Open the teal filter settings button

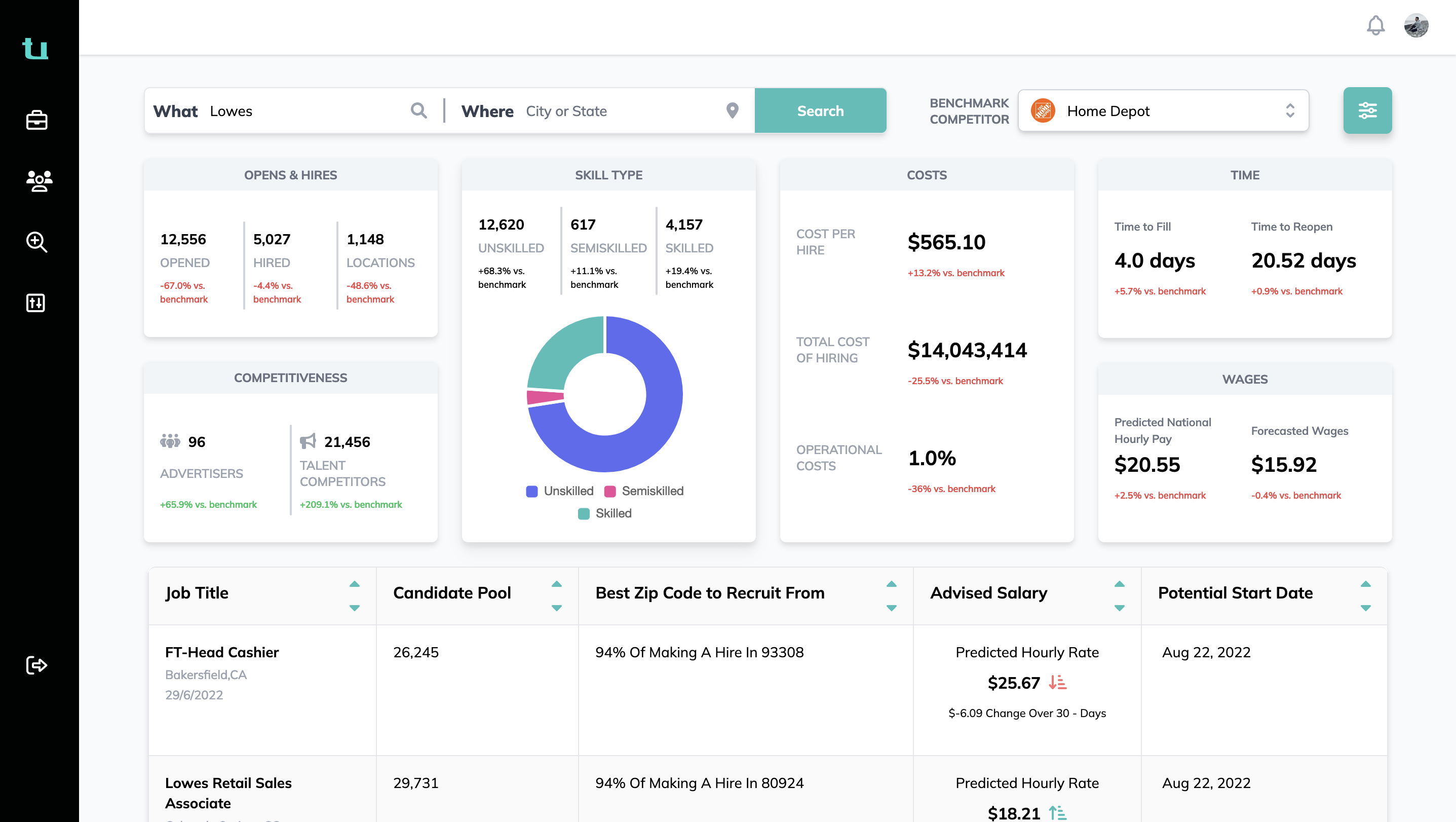(x=1367, y=110)
